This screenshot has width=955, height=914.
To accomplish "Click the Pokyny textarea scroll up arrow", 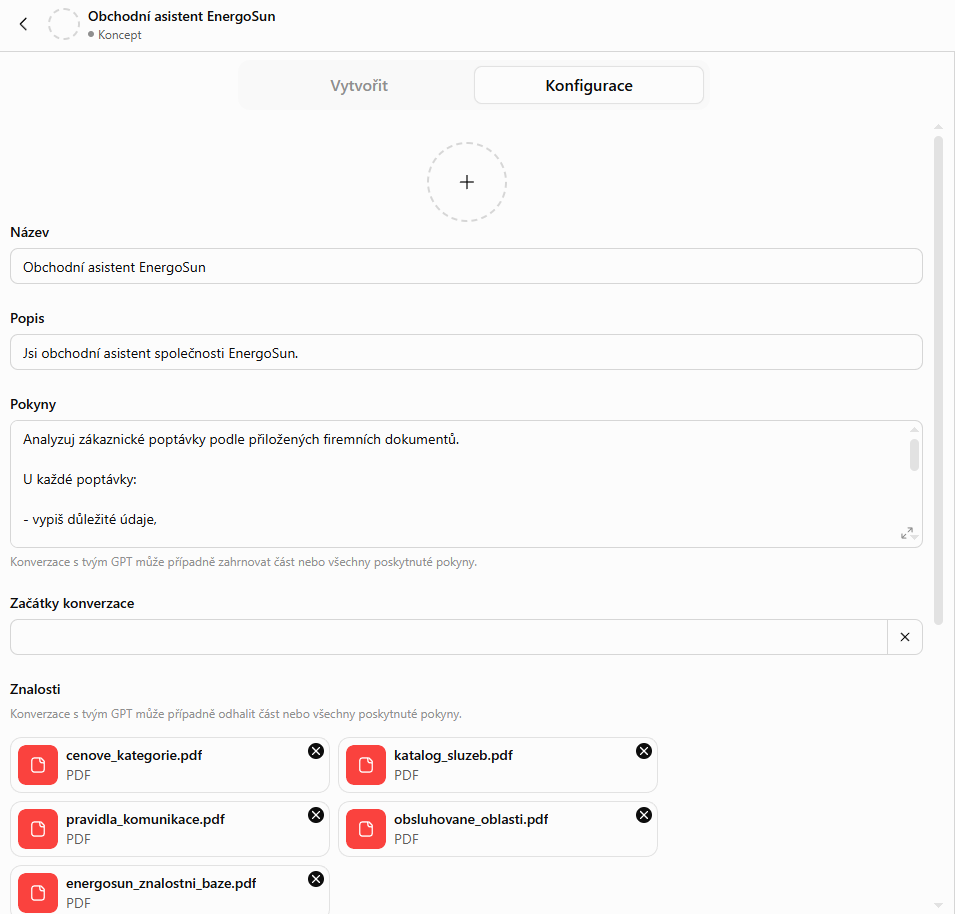I will 914,430.
